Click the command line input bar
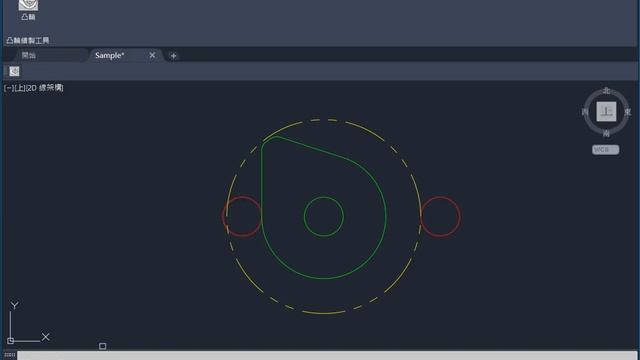 (327, 356)
